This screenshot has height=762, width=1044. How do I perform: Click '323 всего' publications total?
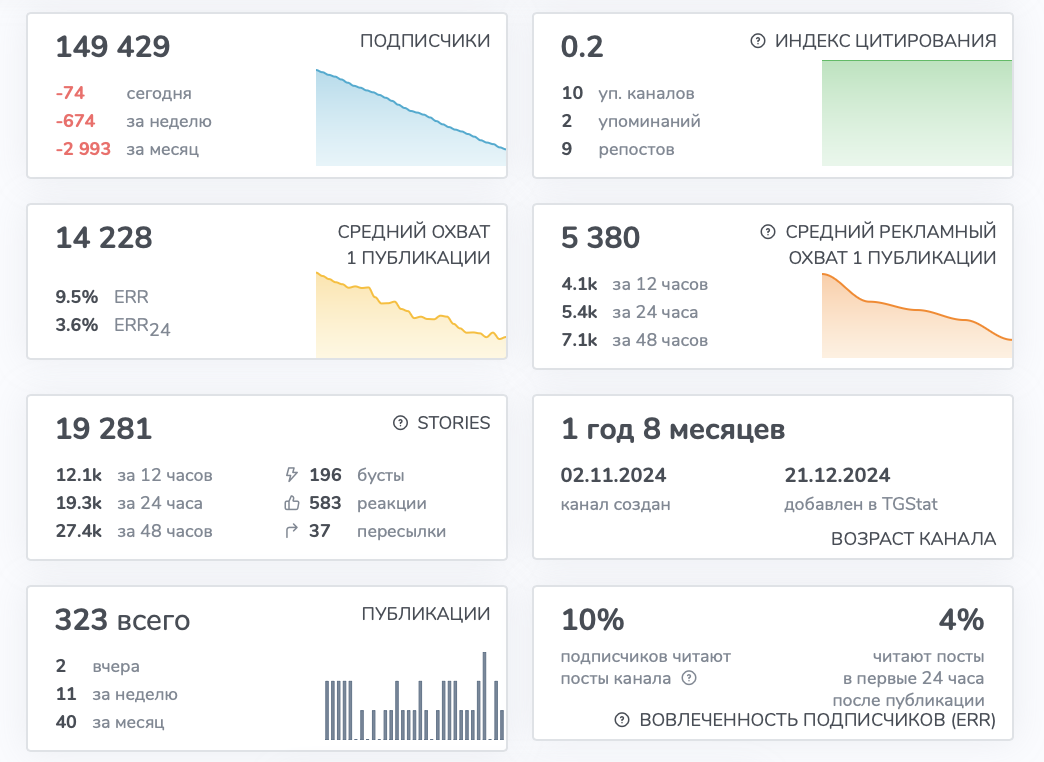pyautogui.click(x=123, y=620)
